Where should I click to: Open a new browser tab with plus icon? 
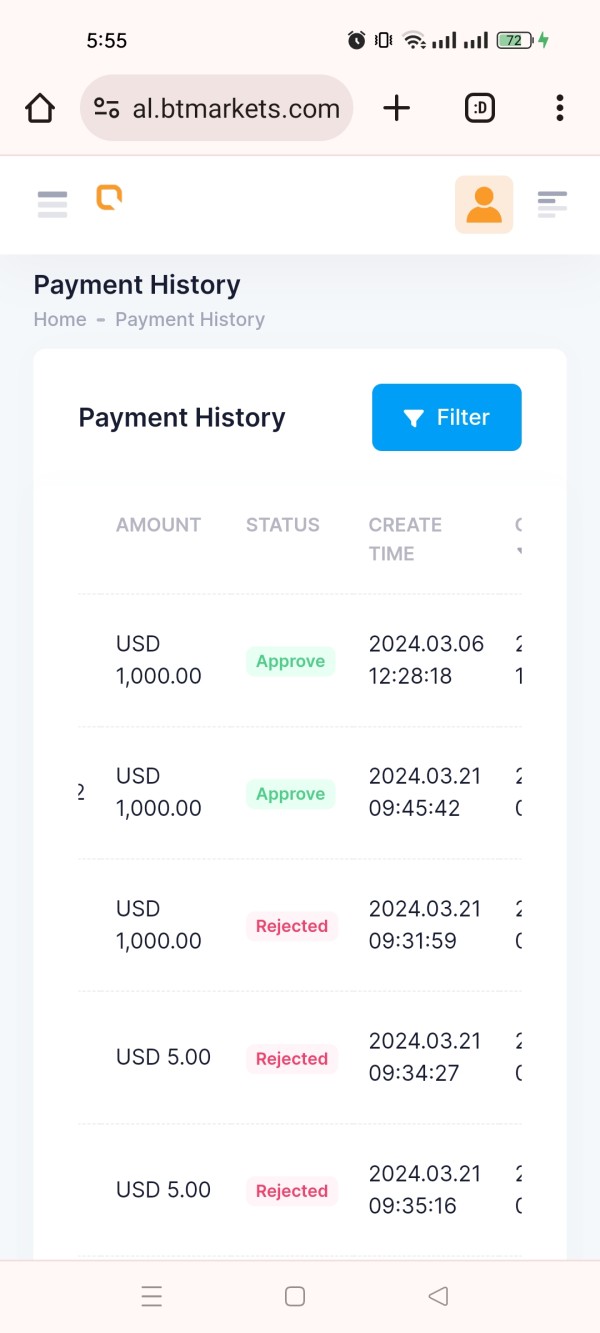(x=397, y=108)
